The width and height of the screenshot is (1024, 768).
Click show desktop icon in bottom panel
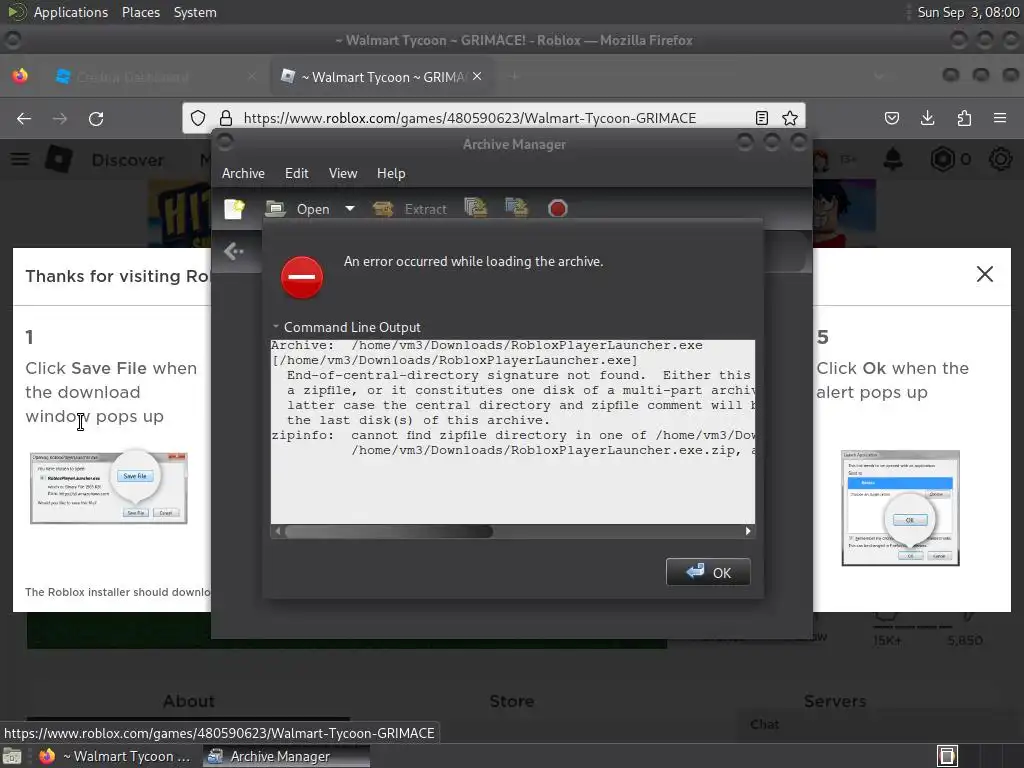tap(11, 757)
